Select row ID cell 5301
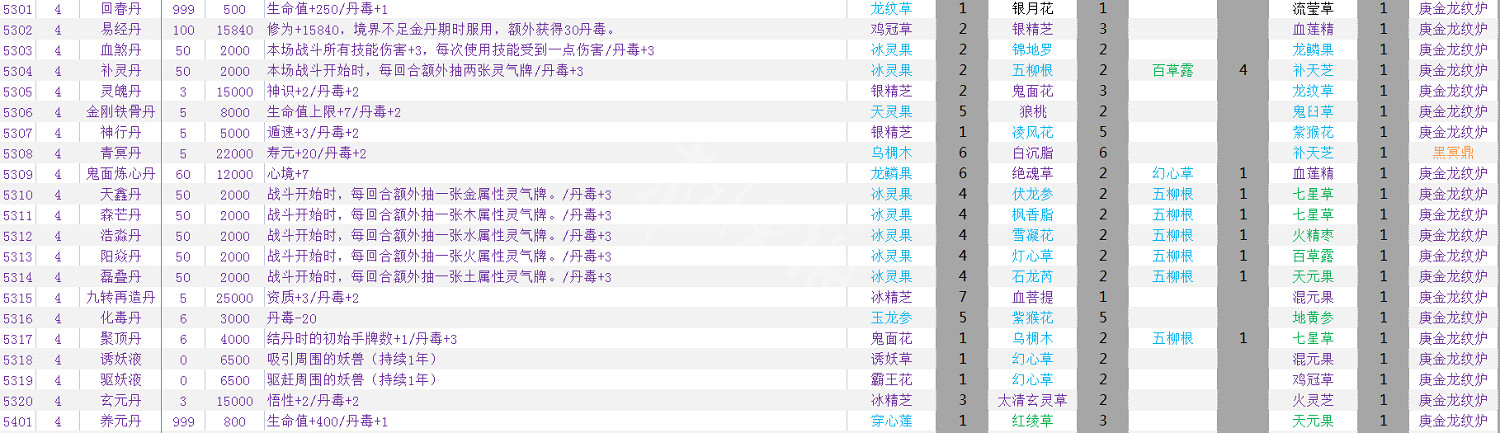Image resolution: width=1500 pixels, height=433 pixels. [18, 8]
